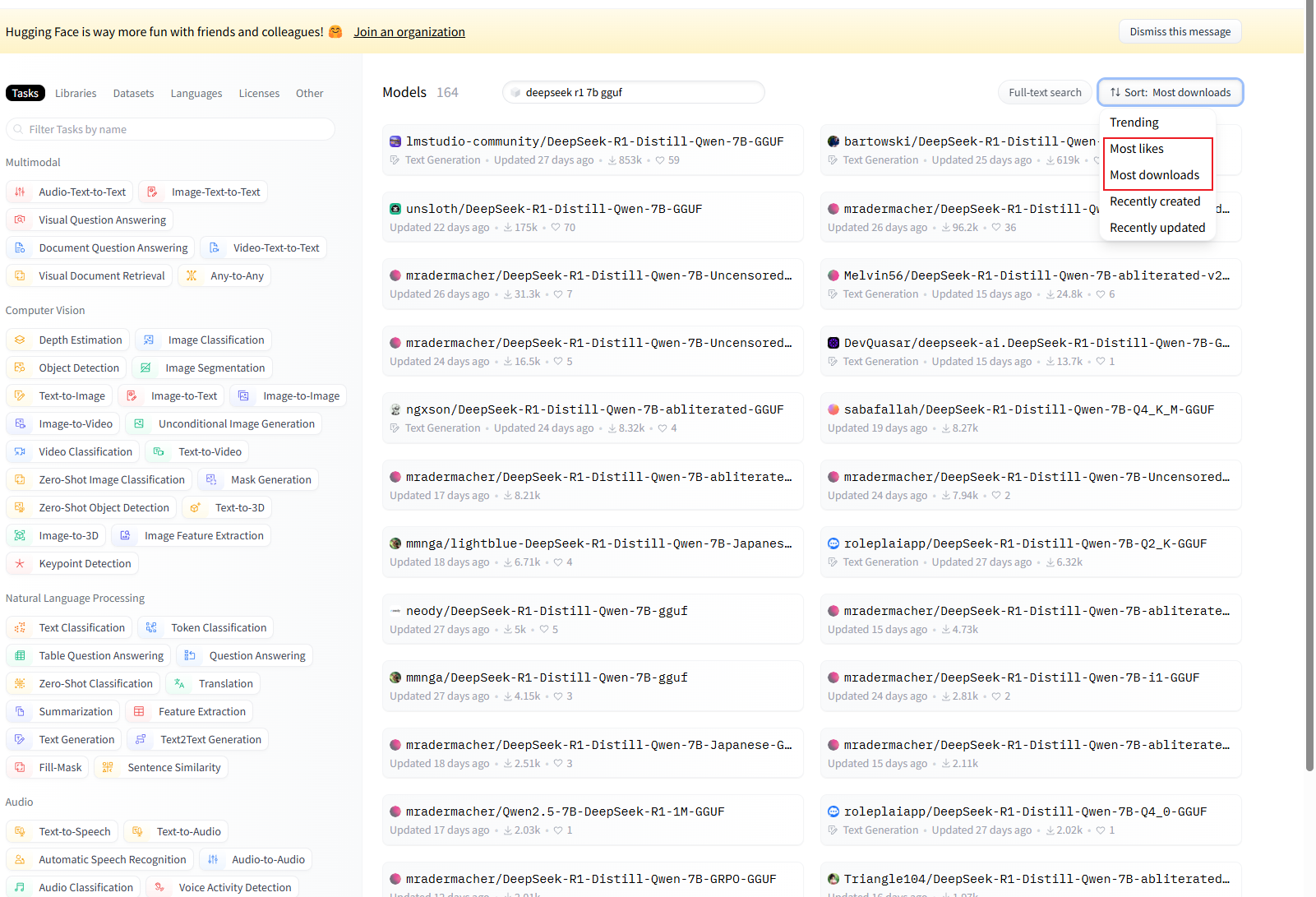This screenshot has width=1316, height=897.
Task: Select the Audio-to-Audio task filter
Action: pyautogui.click(x=256, y=859)
